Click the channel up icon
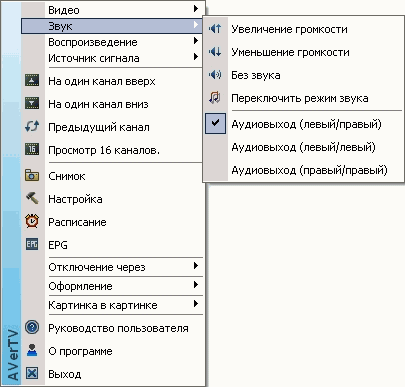Image resolution: width=405 pixels, height=387 pixels. point(32,80)
